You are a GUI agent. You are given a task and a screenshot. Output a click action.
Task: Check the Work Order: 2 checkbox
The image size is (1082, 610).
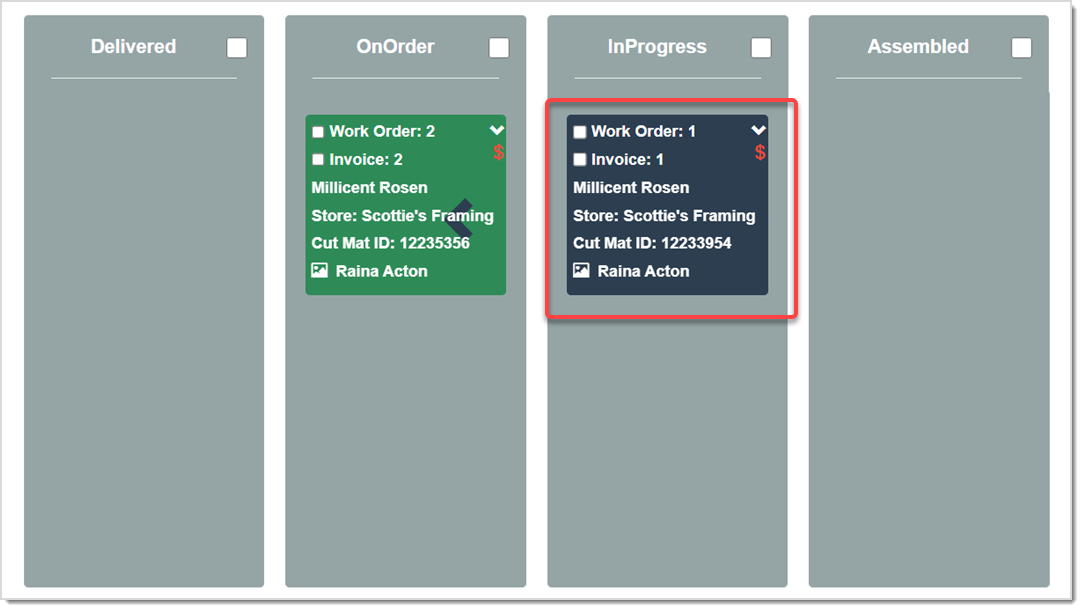click(318, 132)
